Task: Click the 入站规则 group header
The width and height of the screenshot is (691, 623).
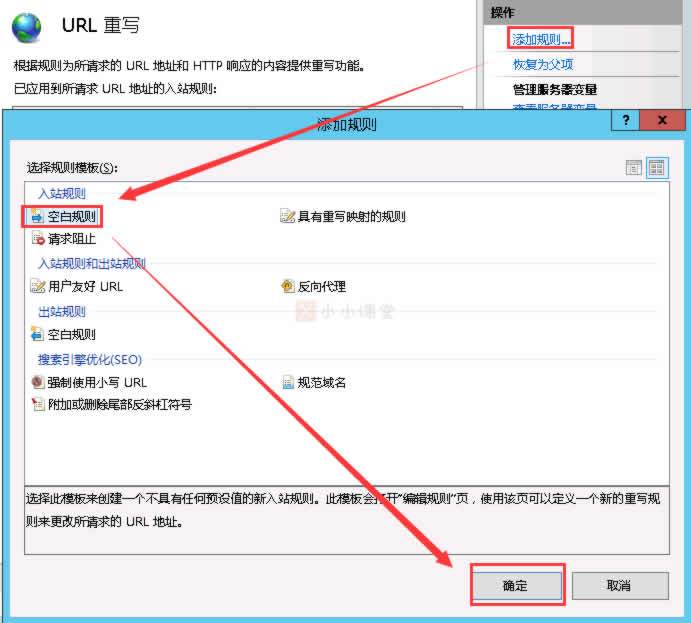Action: [62, 193]
